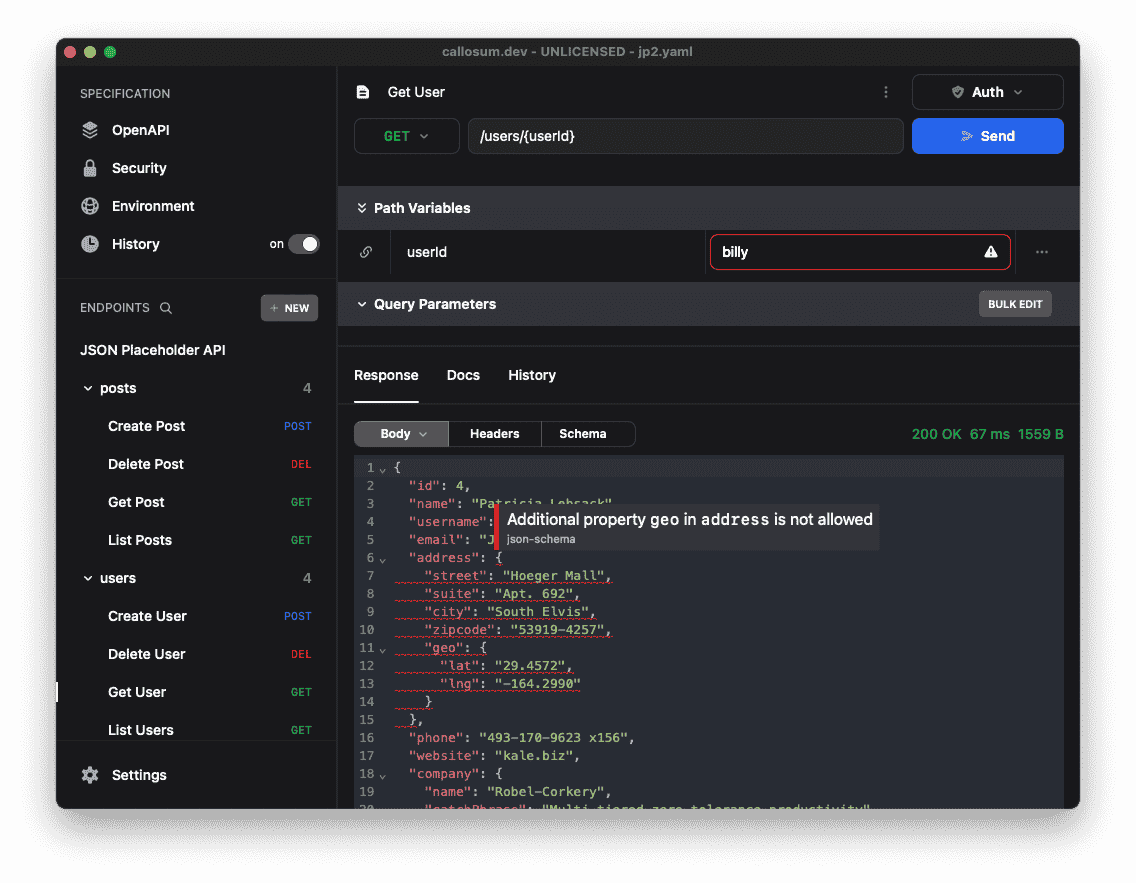Send the request with the Send button
Image resolution: width=1136 pixels, height=883 pixels.
click(987, 136)
